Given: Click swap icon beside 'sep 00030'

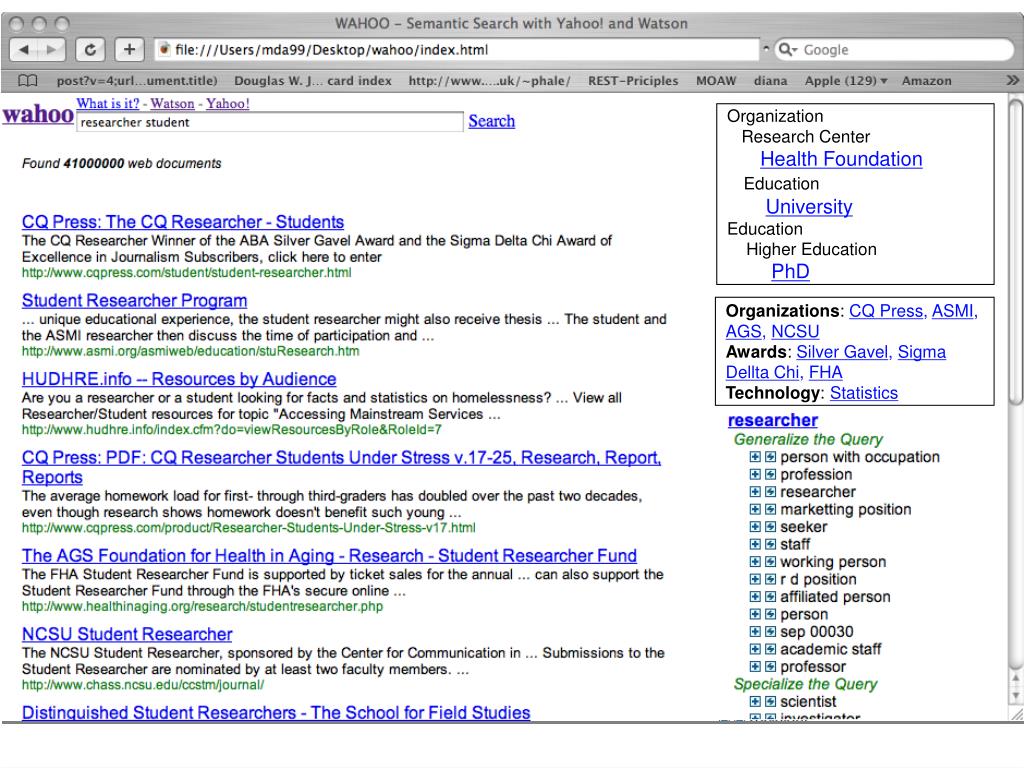Looking at the screenshot, I should click(771, 632).
